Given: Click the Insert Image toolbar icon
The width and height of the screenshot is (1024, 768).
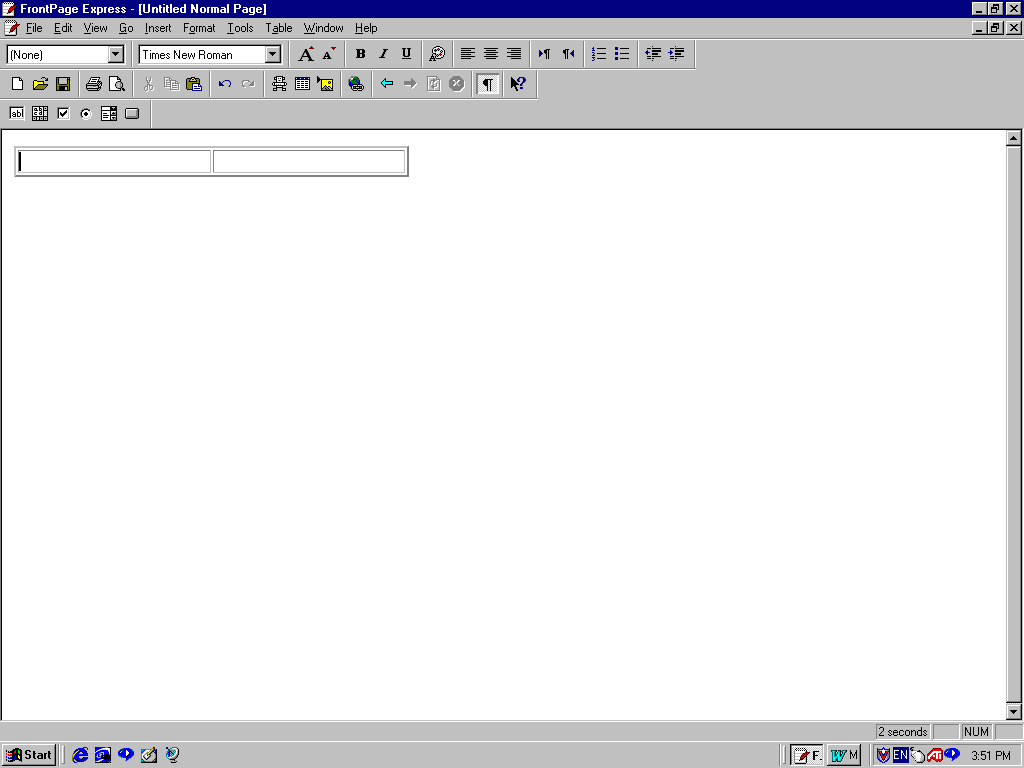Looking at the screenshot, I should (325, 84).
